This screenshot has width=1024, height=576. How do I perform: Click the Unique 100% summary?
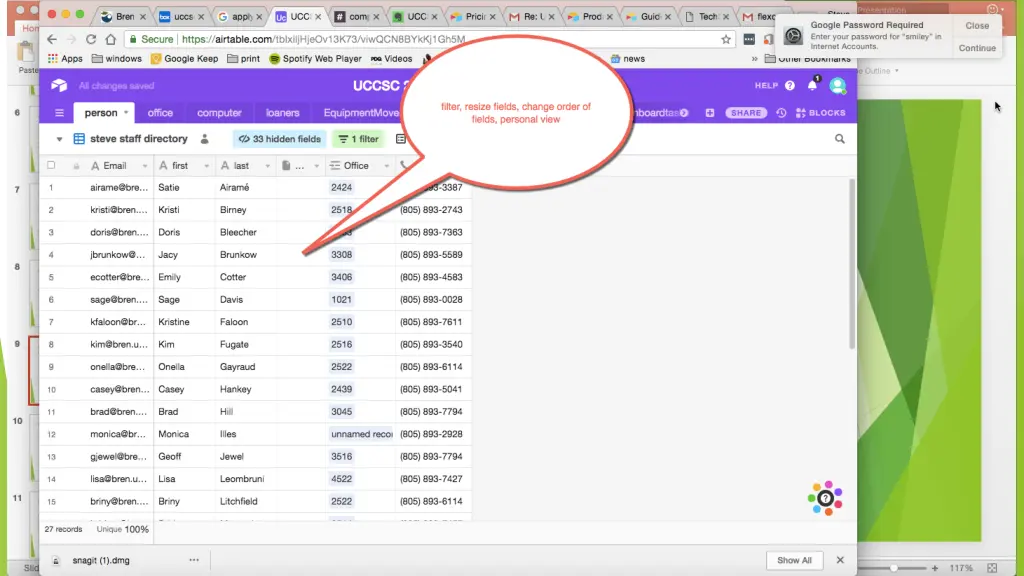pos(122,529)
